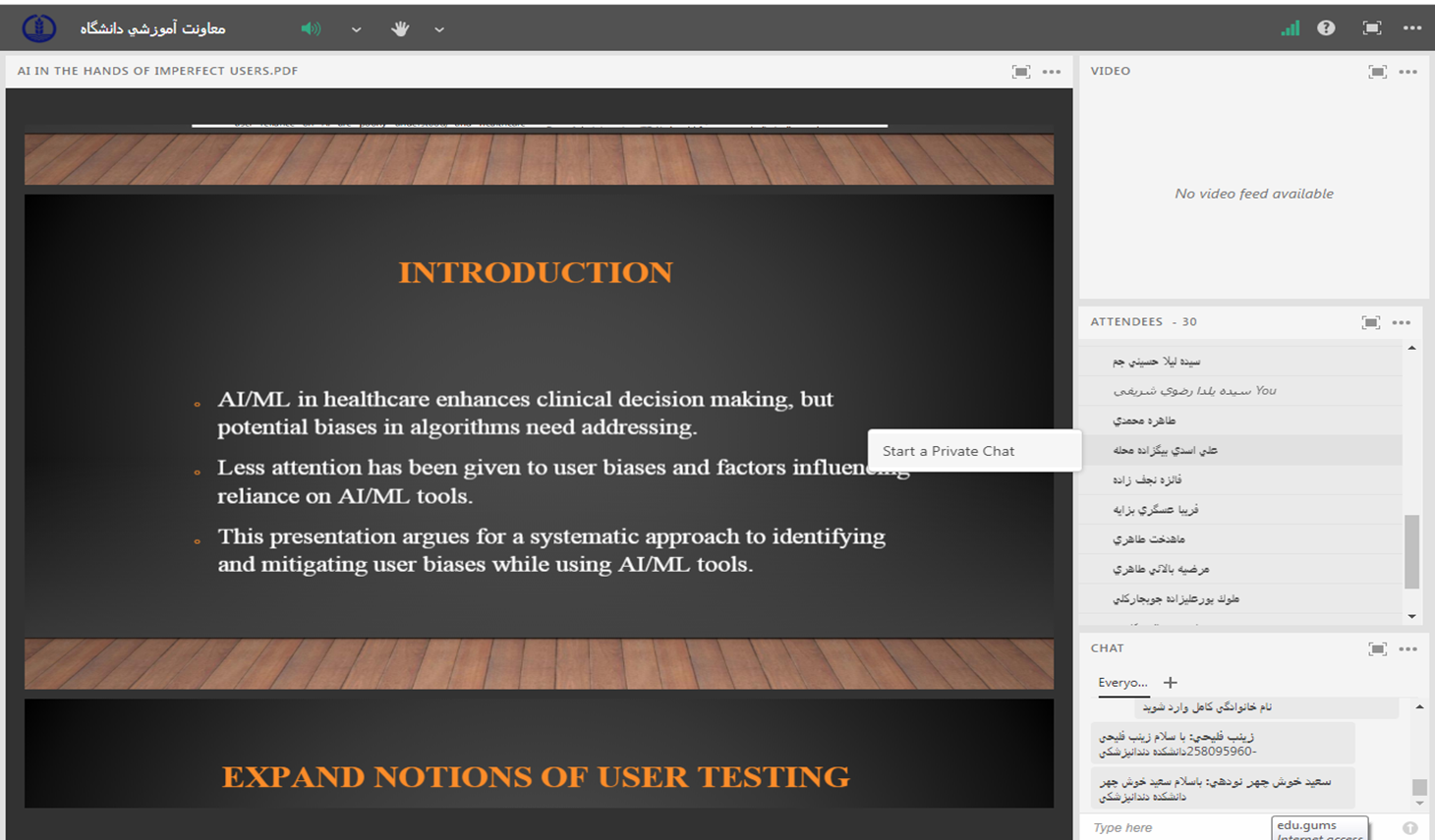1435x840 pixels.
Task: Check the connection status bars icon
Action: pos(1290,28)
